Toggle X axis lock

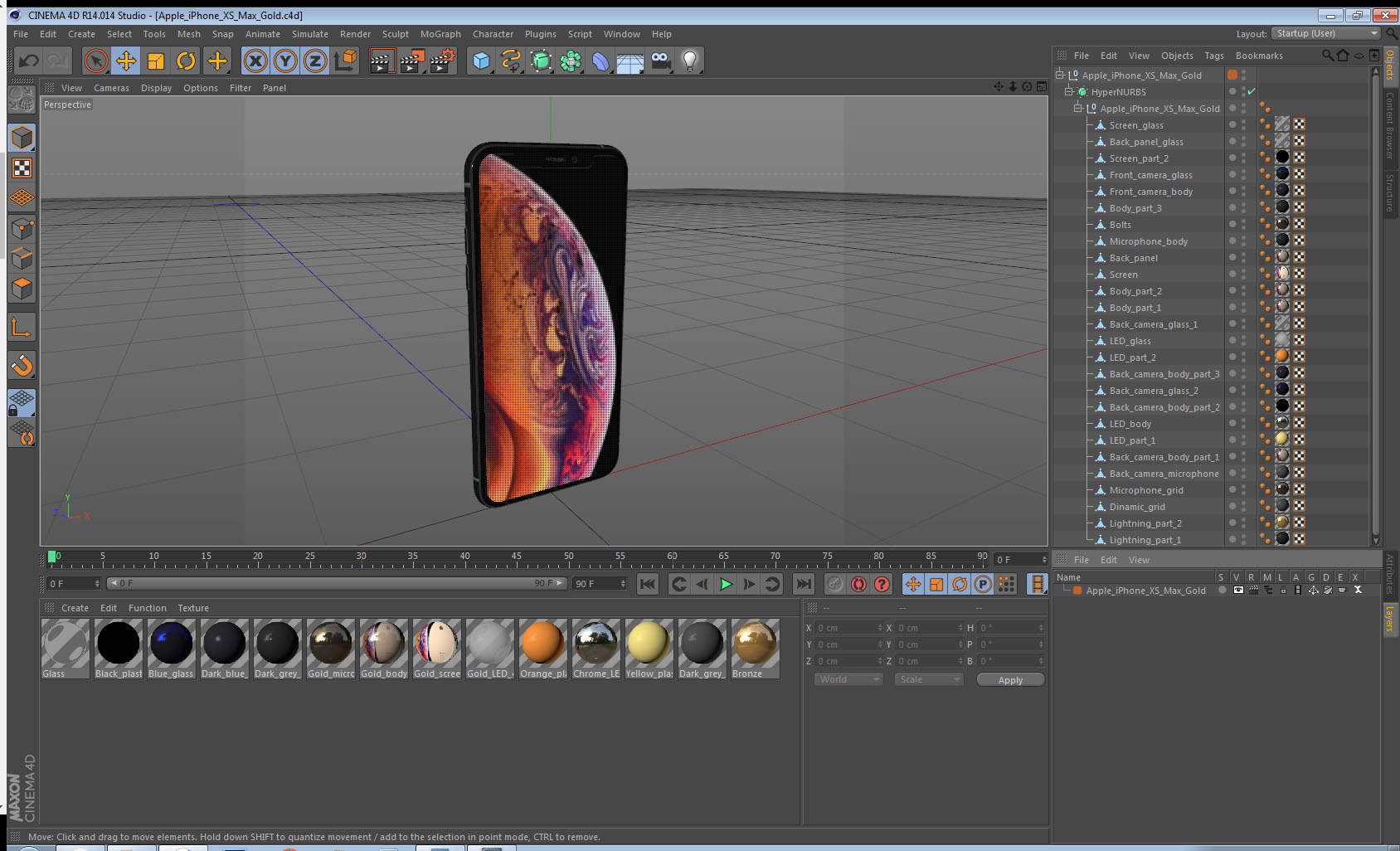255,61
